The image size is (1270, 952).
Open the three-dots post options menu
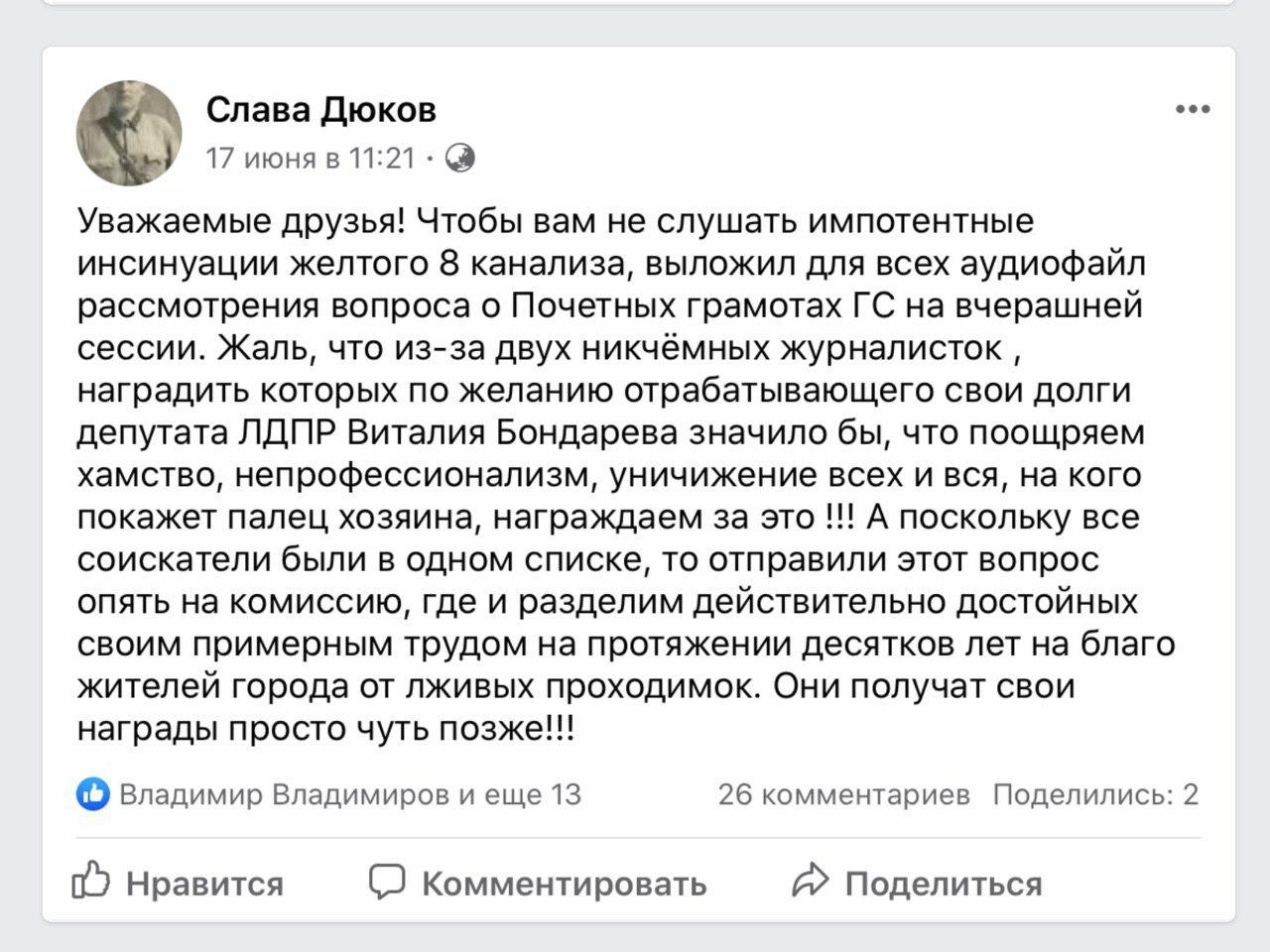1193,109
